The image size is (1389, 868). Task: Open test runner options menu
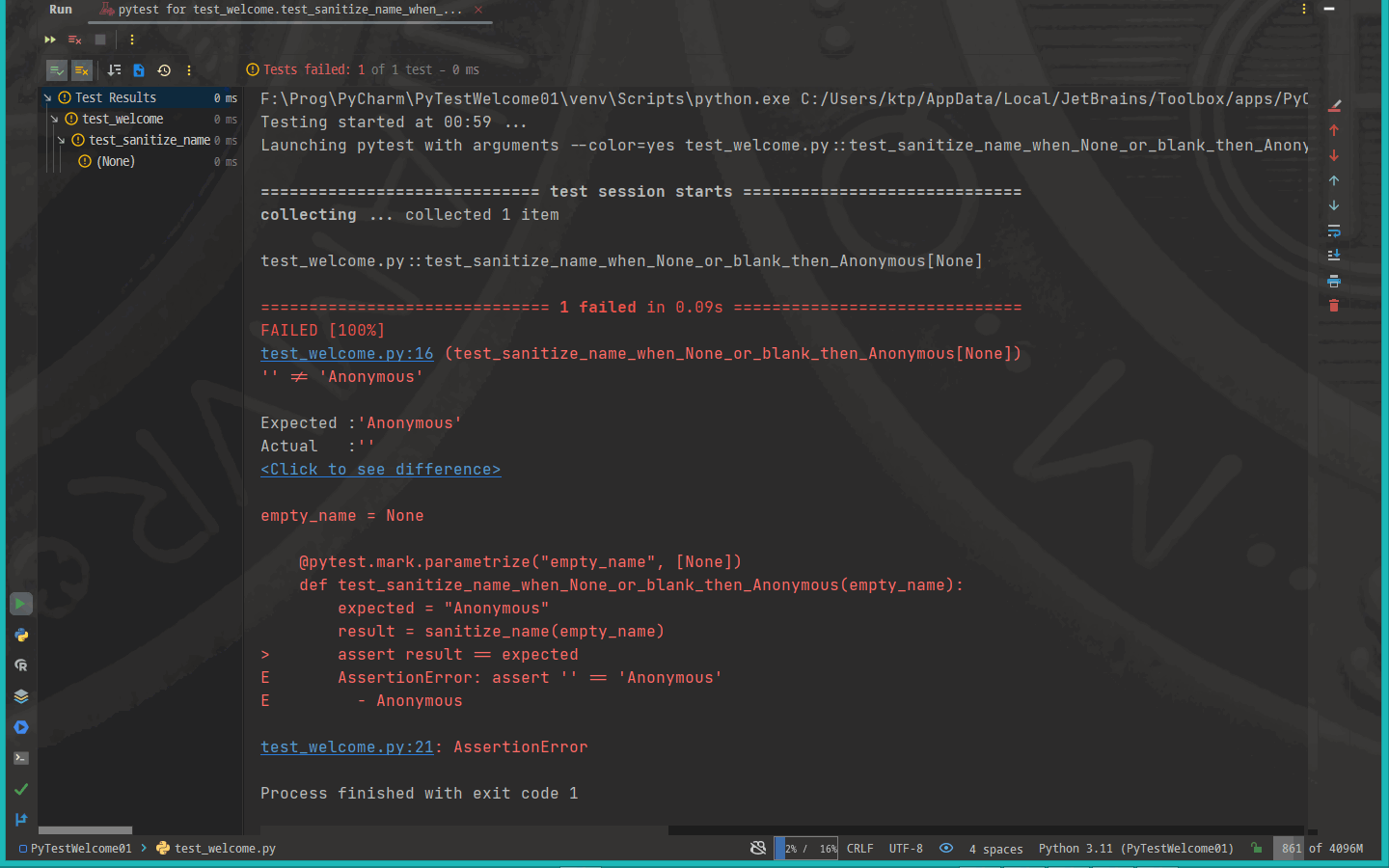coord(189,70)
